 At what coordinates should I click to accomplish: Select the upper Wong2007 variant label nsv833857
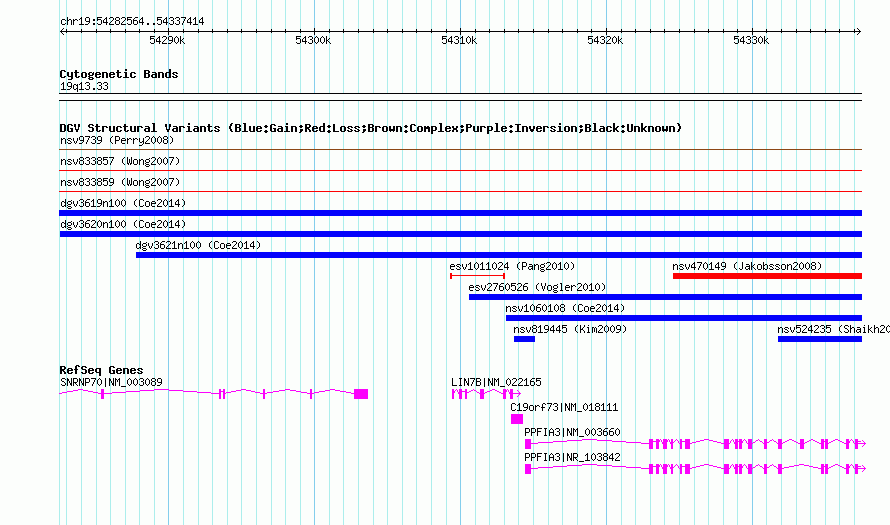pos(120,161)
